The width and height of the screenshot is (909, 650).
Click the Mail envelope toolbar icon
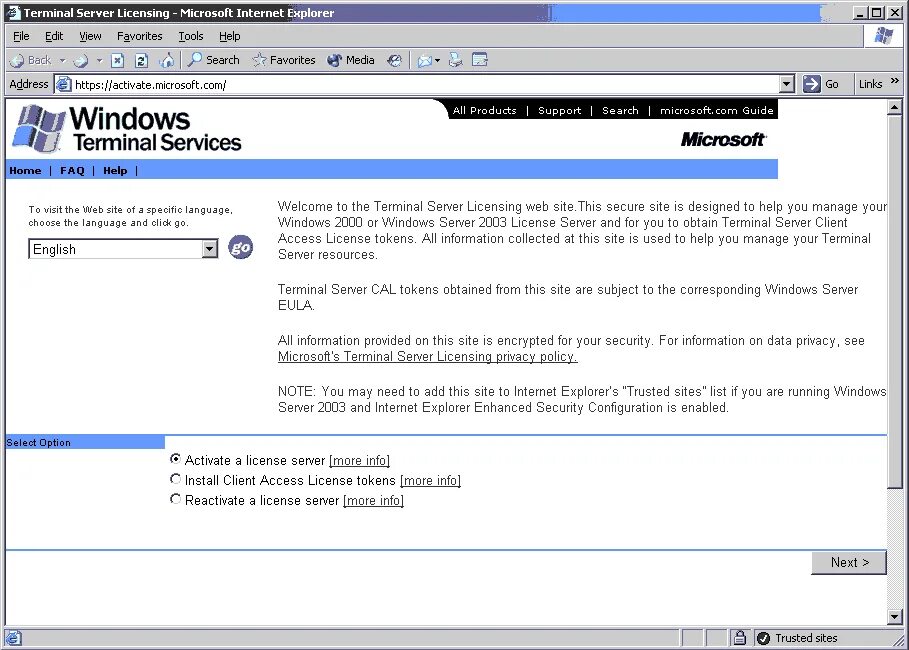pos(425,60)
